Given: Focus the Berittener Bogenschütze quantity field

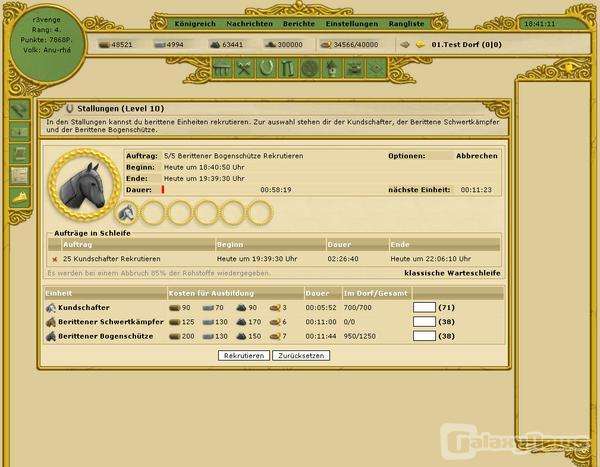Looking at the screenshot, I should [424, 336].
